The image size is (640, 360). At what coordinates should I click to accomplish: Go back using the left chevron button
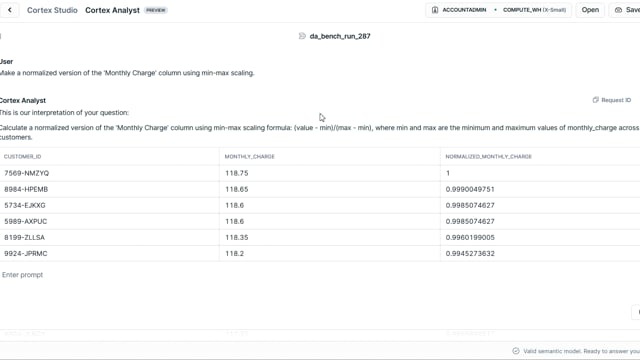click(x=9, y=10)
